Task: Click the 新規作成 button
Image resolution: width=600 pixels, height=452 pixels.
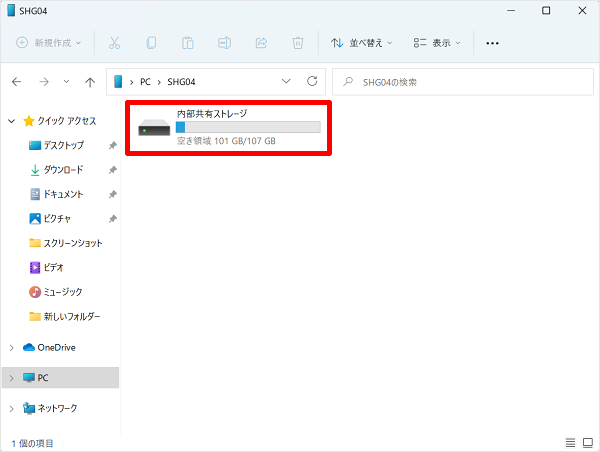Action: 49,44
